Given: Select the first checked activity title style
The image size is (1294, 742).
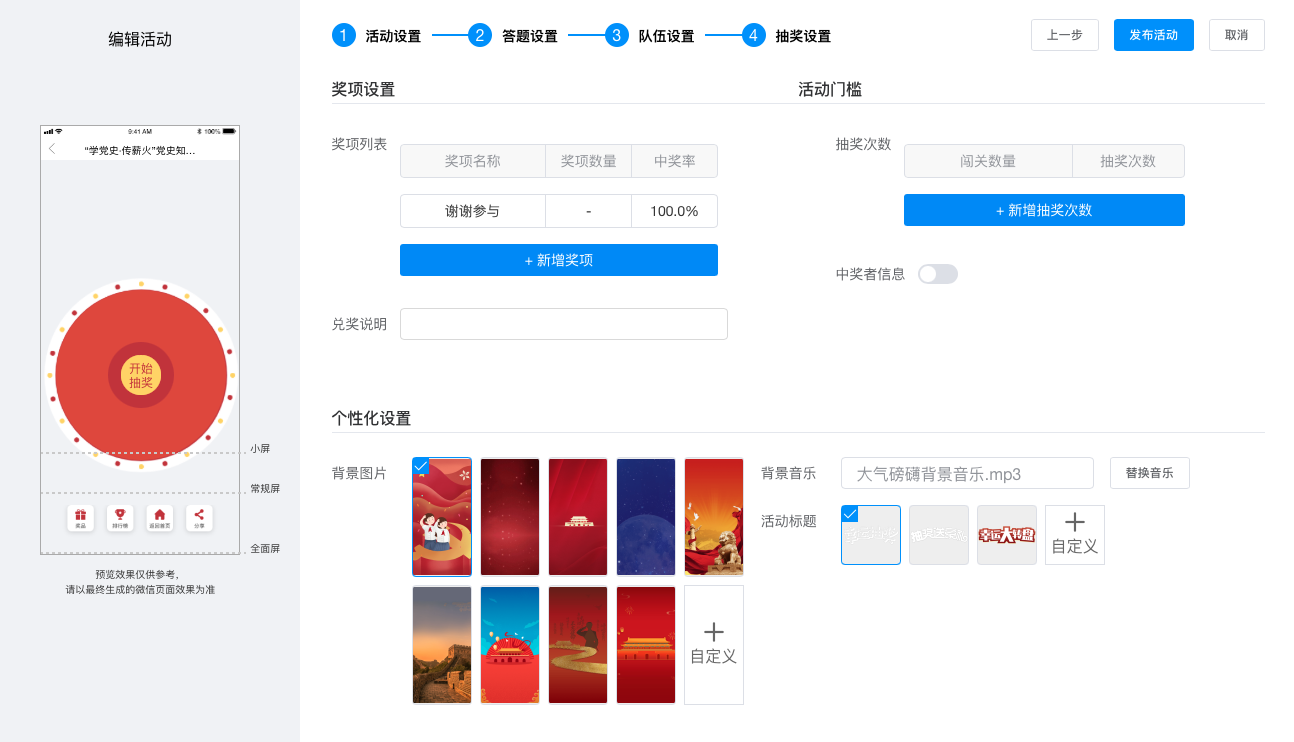Looking at the screenshot, I should (870, 534).
